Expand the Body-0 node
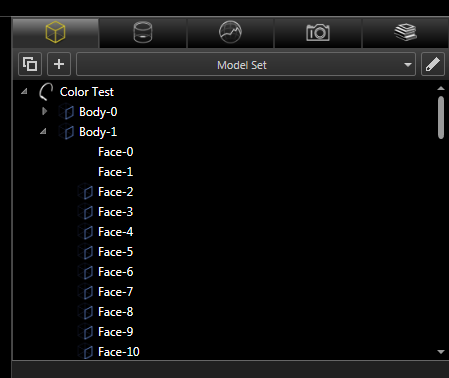Screen dimensions: 449x378 click(44, 111)
